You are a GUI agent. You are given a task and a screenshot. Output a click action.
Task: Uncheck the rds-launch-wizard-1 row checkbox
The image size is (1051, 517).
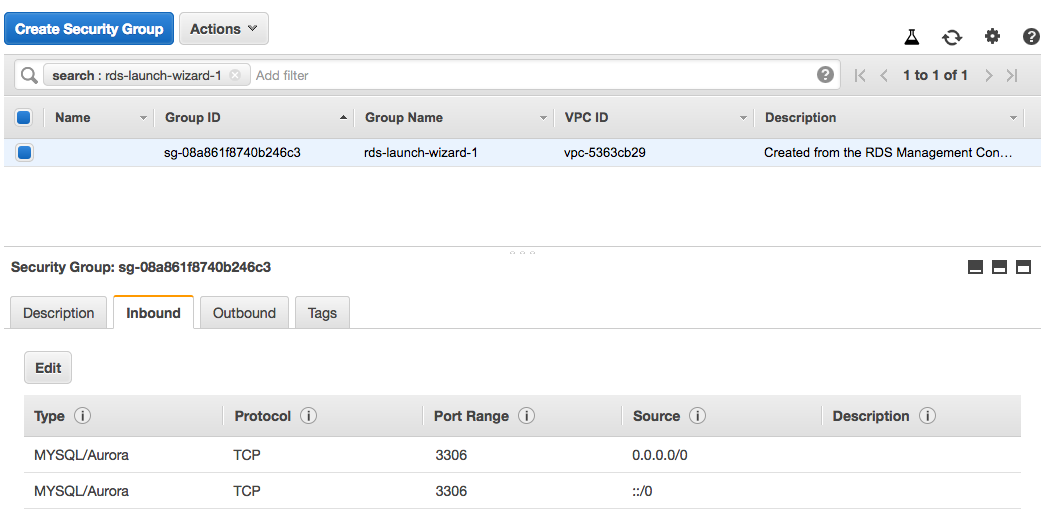click(24, 153)
